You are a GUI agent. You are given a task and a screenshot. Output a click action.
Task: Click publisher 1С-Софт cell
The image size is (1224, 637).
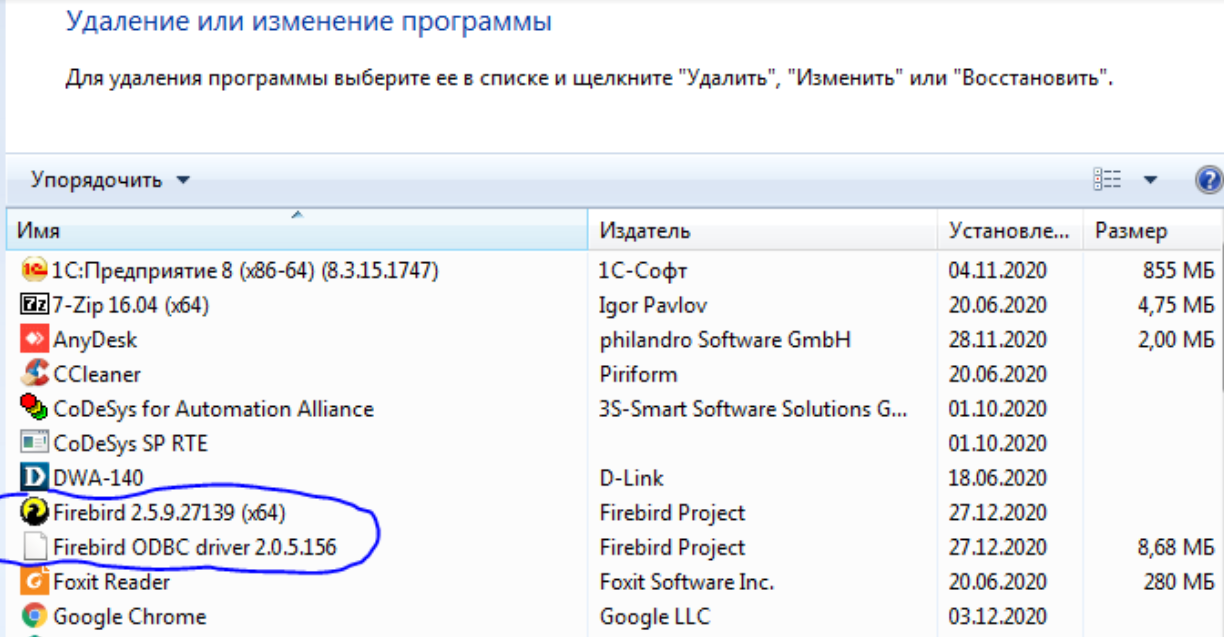pyautogui.click(x=643, y=270)
